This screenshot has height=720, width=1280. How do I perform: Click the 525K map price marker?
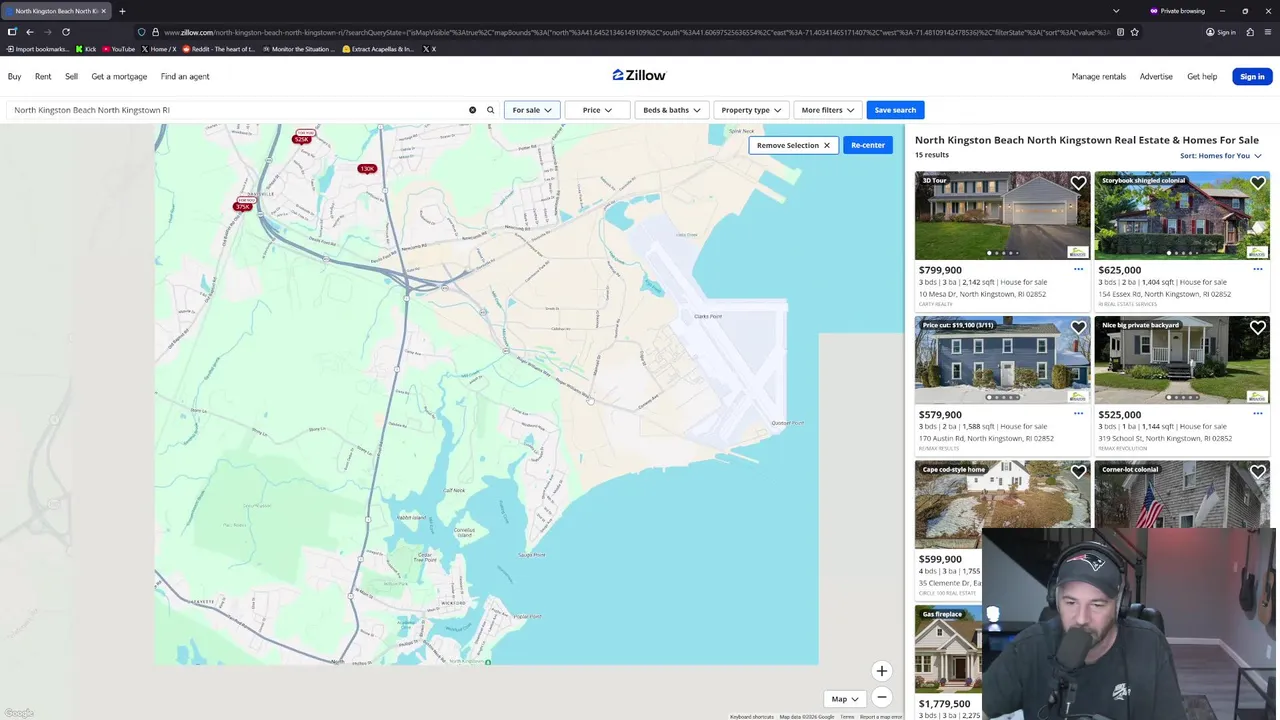click(x=301, y=139)
